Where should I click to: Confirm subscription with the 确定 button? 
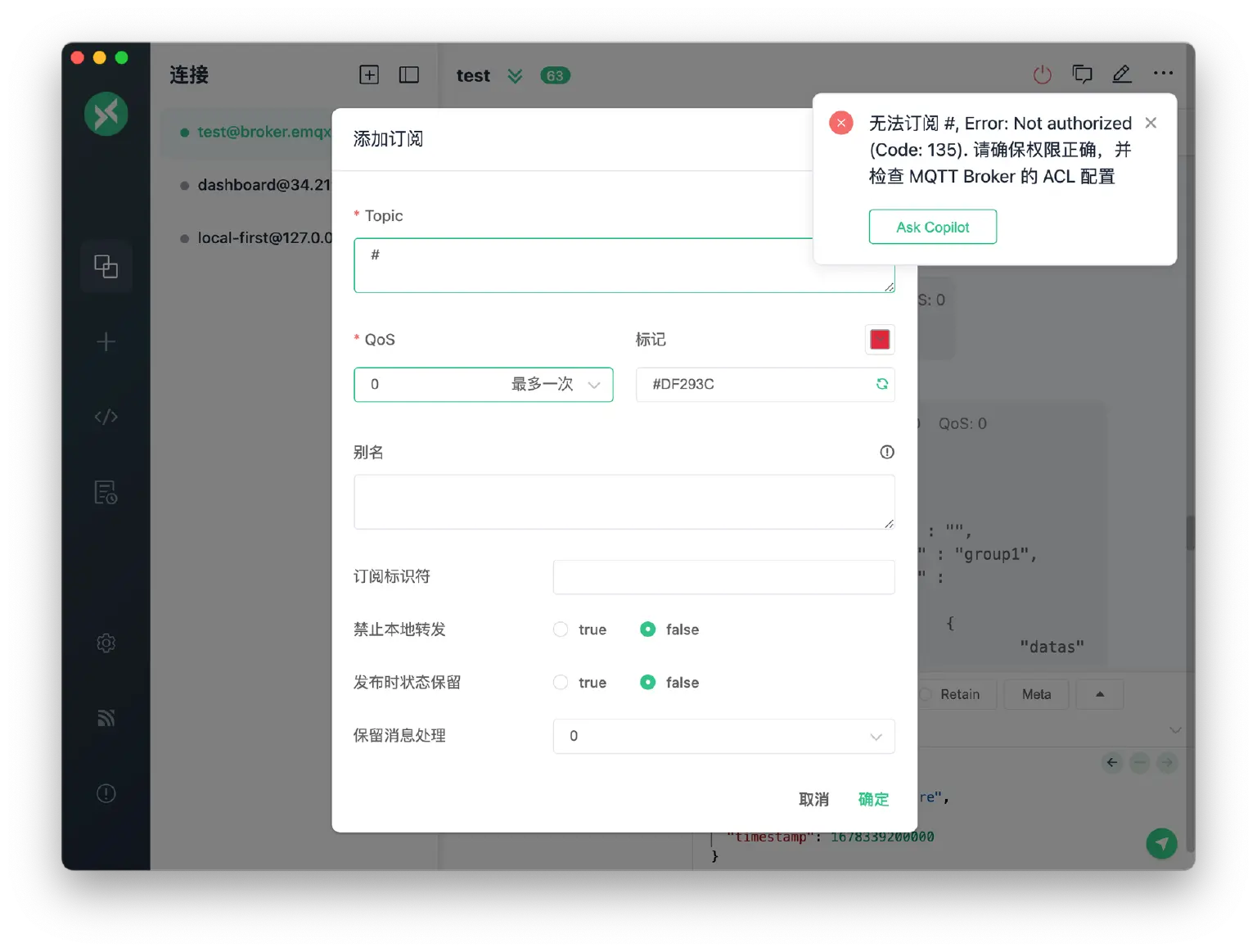coord(872,799)
